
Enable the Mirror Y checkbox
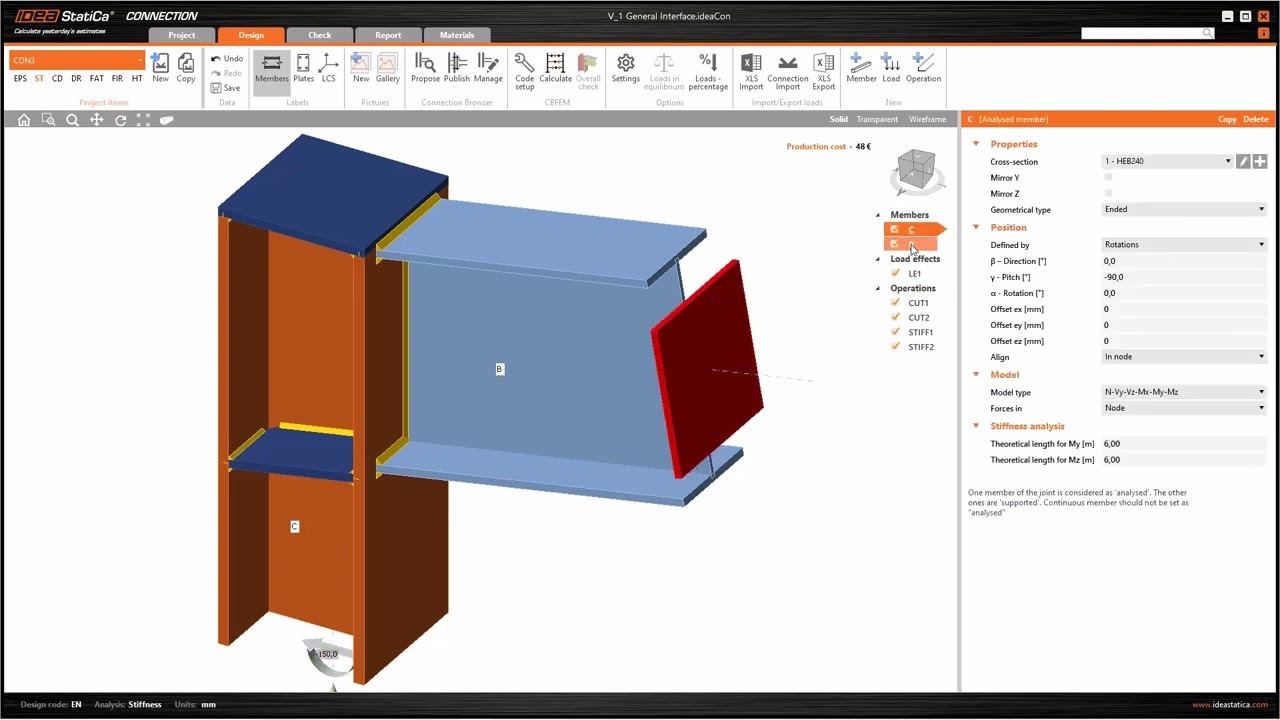(x=1108, y=178)
